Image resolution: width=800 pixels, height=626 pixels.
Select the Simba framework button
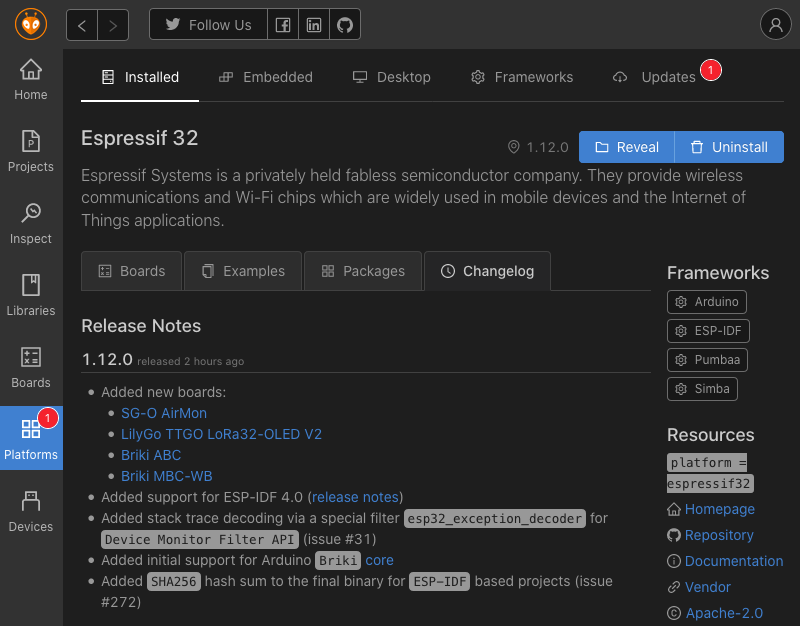pos(702,389)
